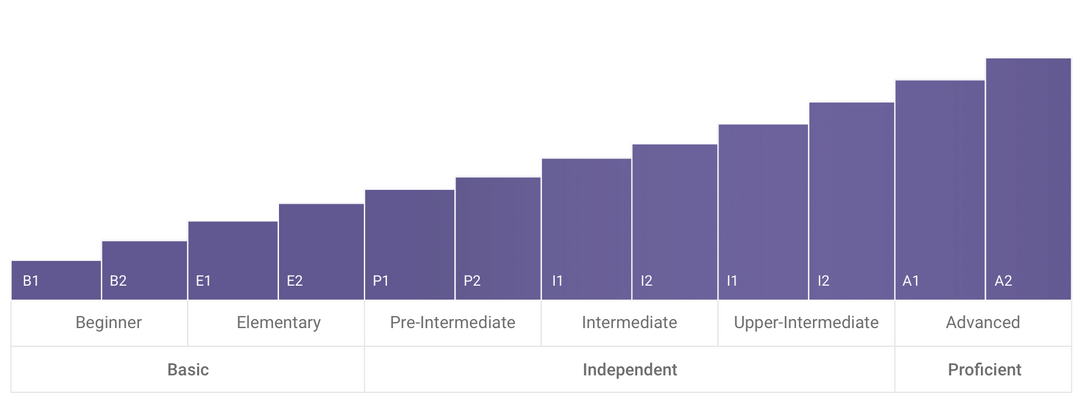Select the E2 level bar

pyautogui.click(x=321, y=251)
